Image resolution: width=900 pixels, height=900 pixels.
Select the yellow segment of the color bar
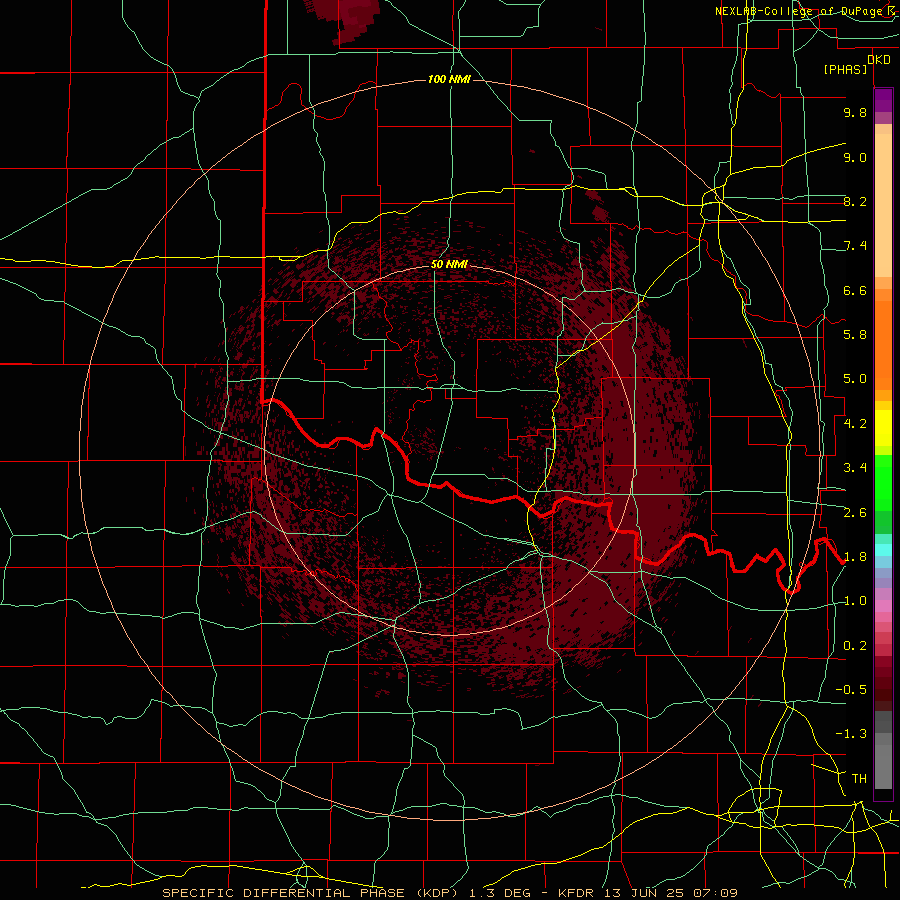(x=883, y=428)
